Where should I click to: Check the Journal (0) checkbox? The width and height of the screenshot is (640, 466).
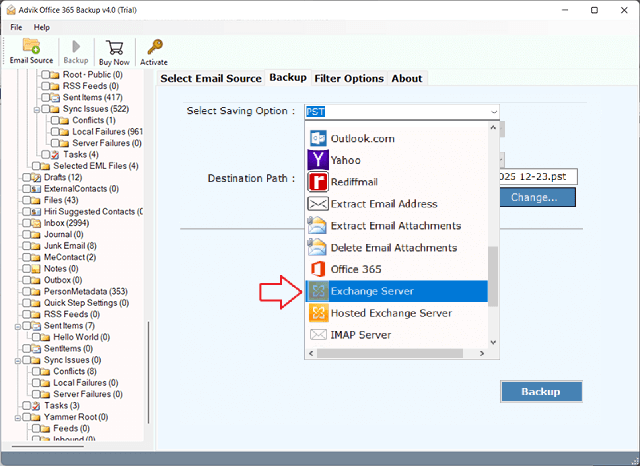click(27, 234)
